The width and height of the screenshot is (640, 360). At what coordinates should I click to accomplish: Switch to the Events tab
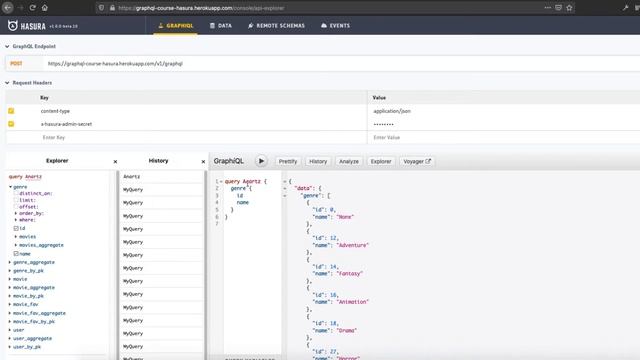(x=335, y=26)
